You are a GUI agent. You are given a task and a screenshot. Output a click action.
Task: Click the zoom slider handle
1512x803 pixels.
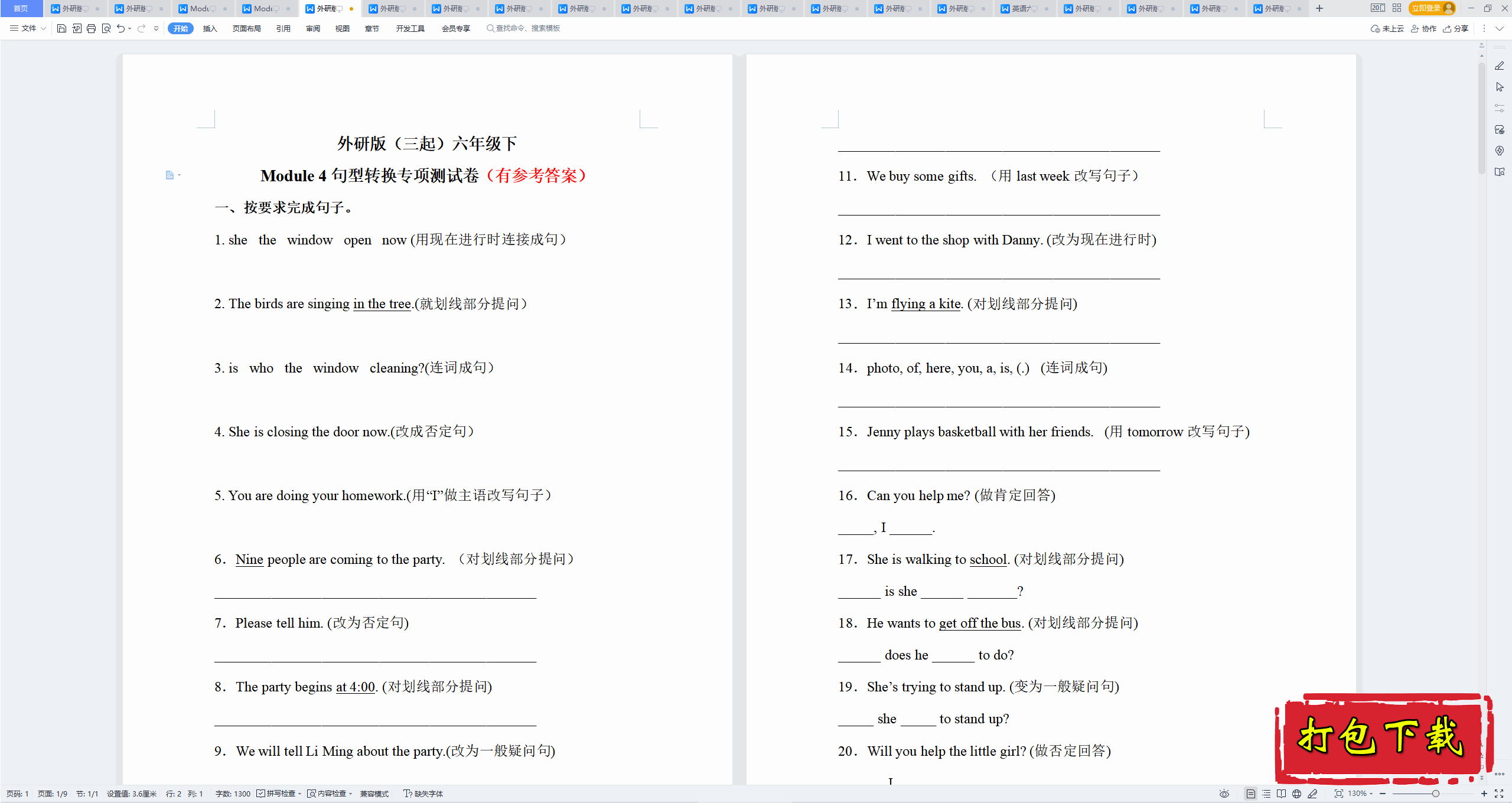coord(1435,794)
